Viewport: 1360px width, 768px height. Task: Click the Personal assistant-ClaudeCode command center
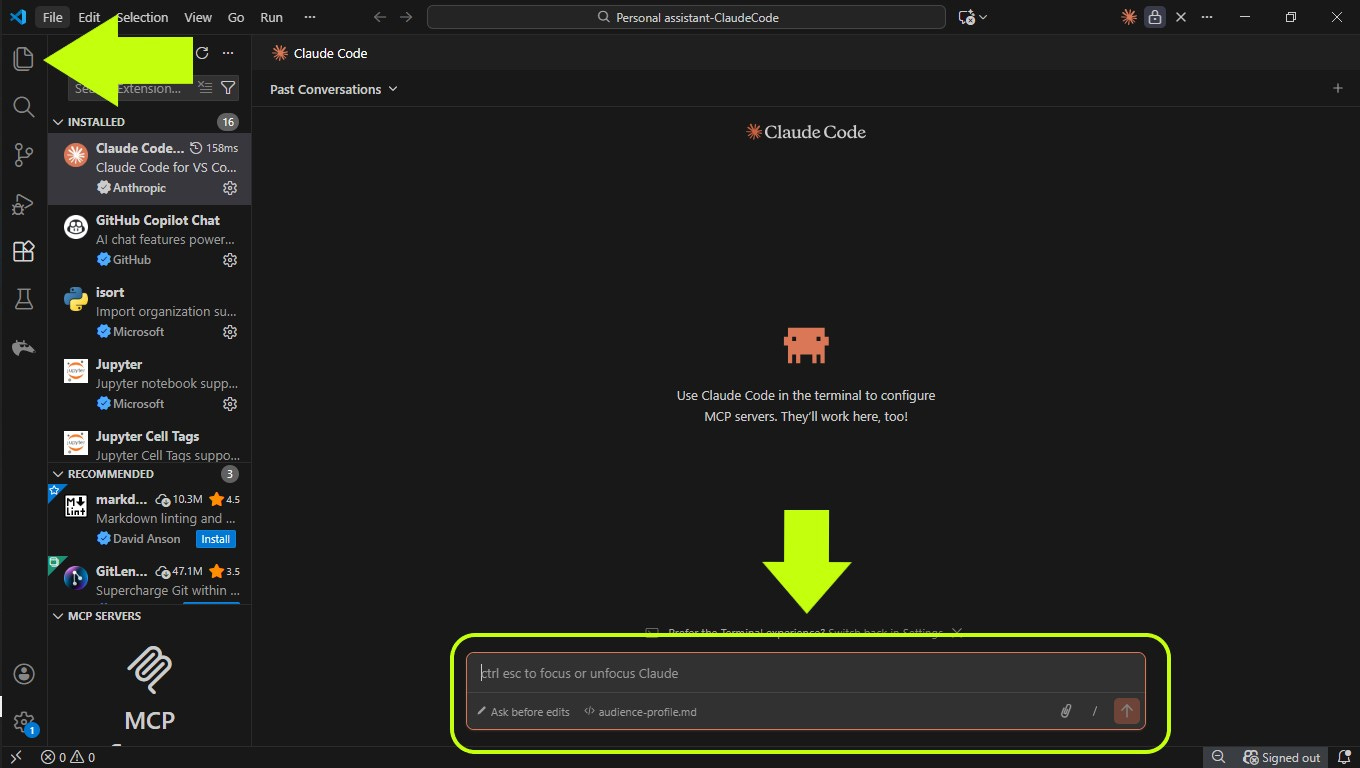click(686, 17)
